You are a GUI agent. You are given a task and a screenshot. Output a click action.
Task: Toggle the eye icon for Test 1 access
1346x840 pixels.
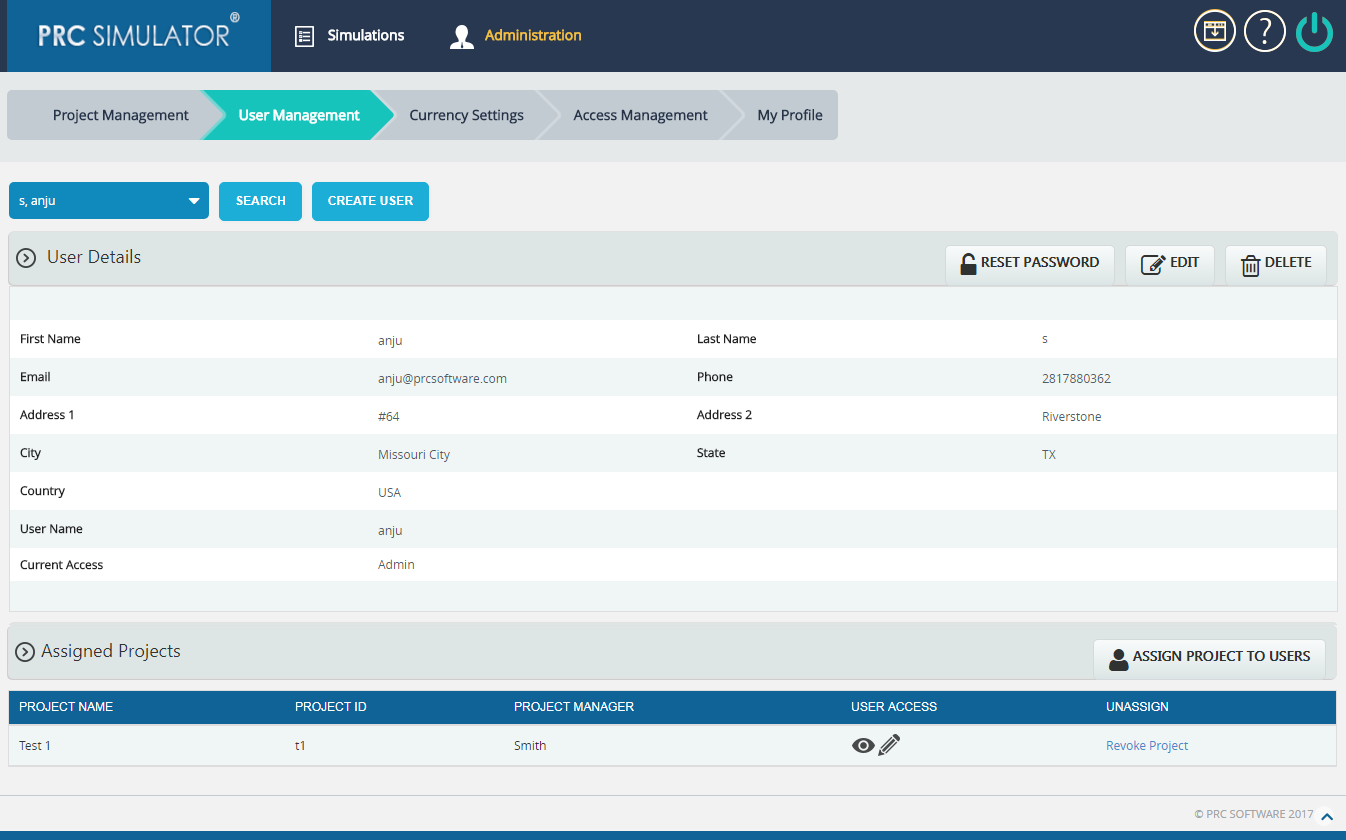863,745
